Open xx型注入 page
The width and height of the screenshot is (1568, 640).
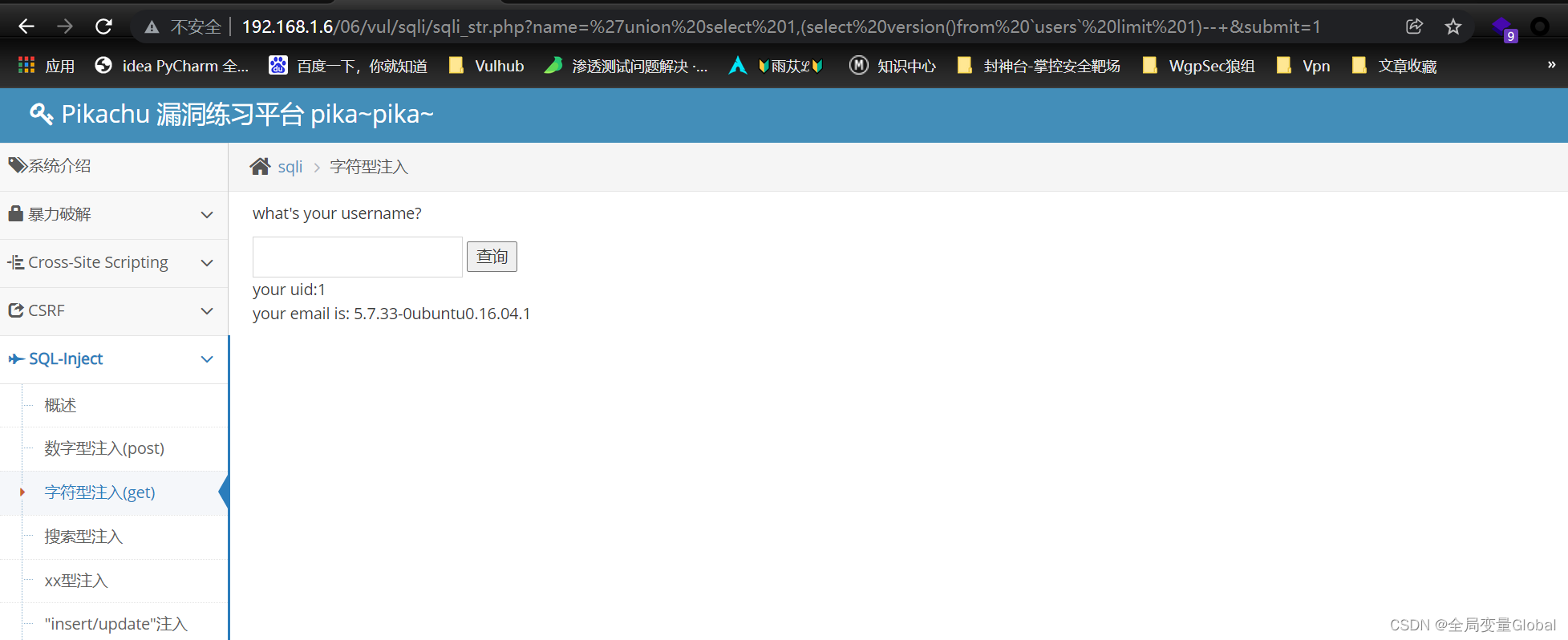[76, 581]
